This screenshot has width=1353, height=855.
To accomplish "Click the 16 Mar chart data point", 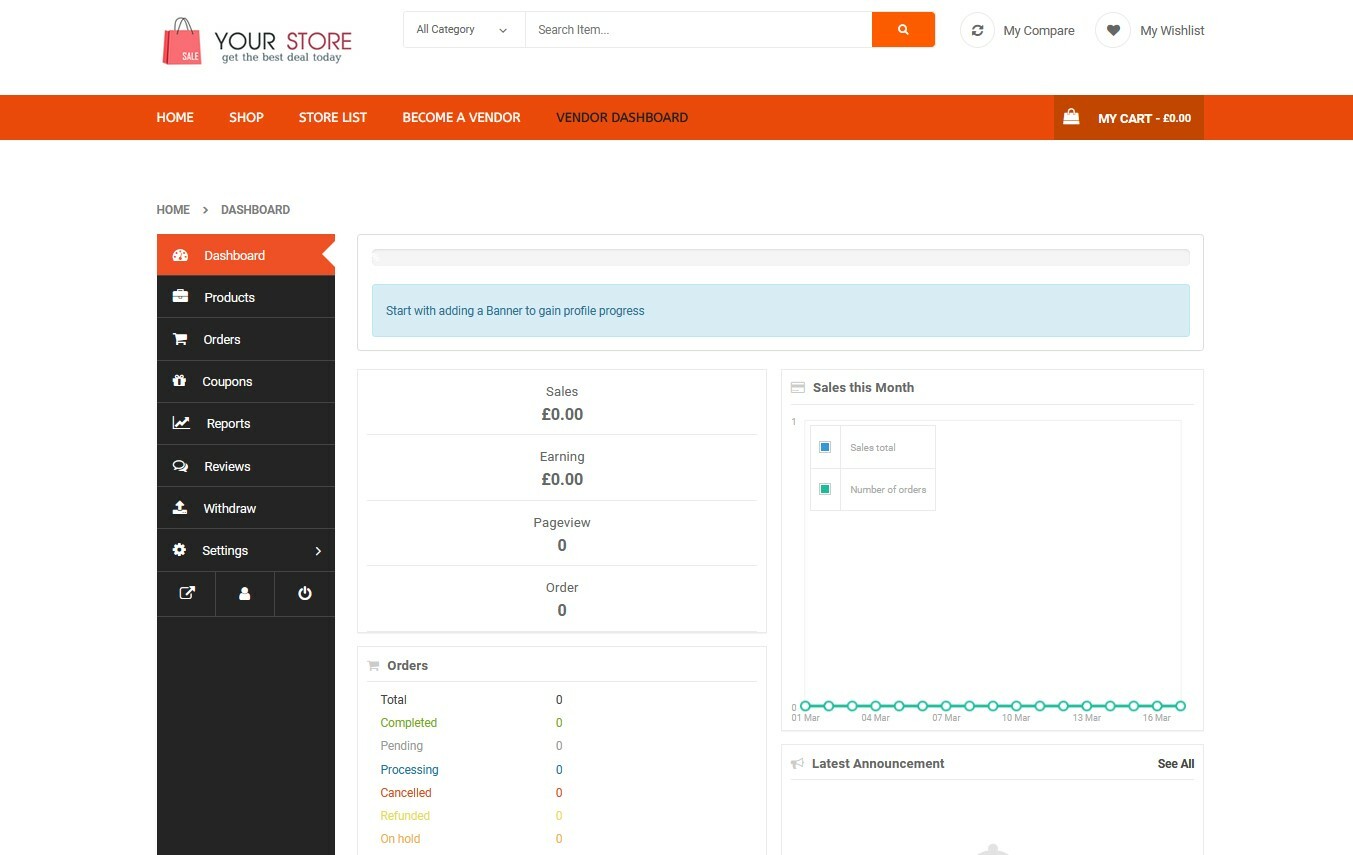I will (1157, 706).
